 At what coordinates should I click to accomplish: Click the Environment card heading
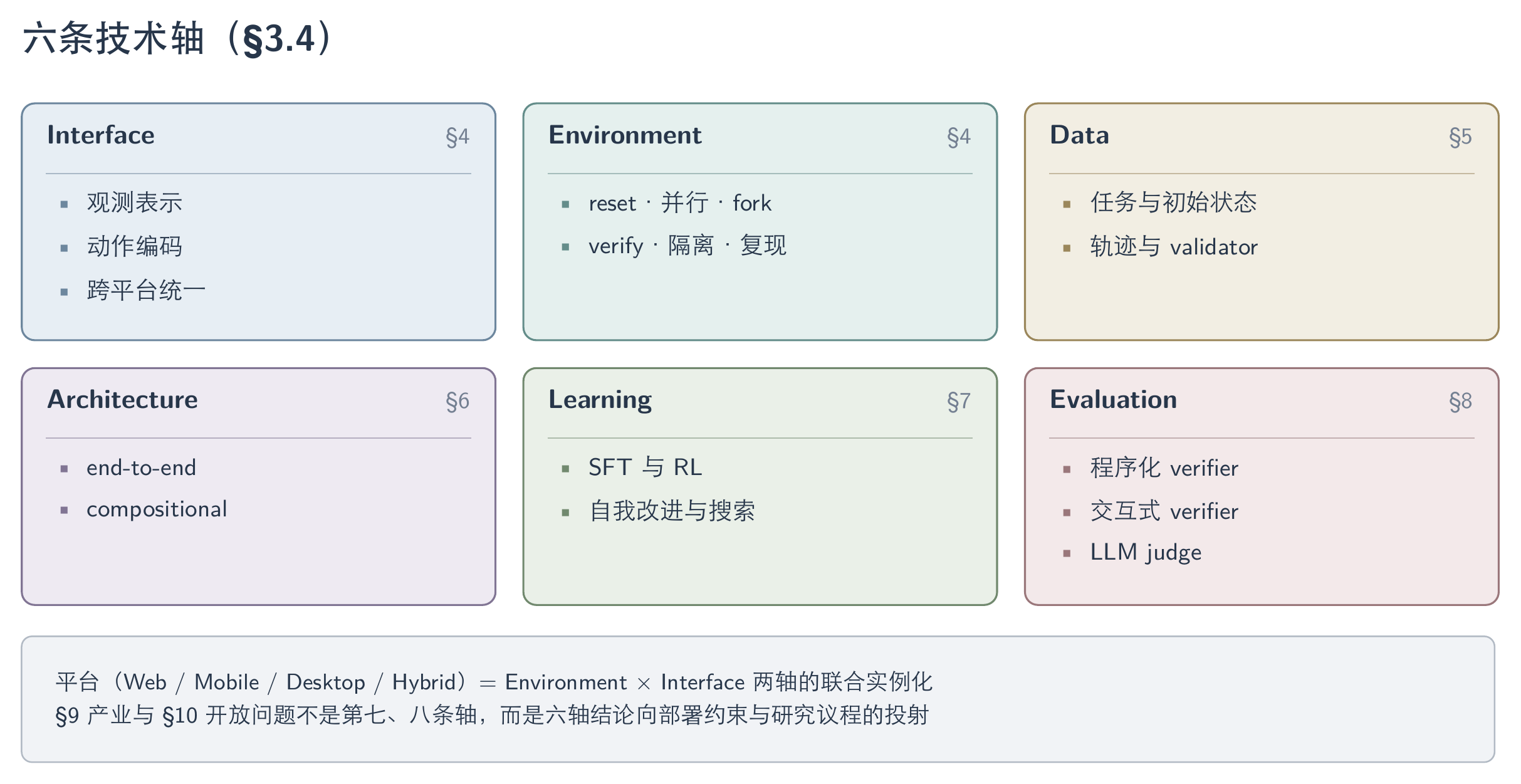coord(625,135)
